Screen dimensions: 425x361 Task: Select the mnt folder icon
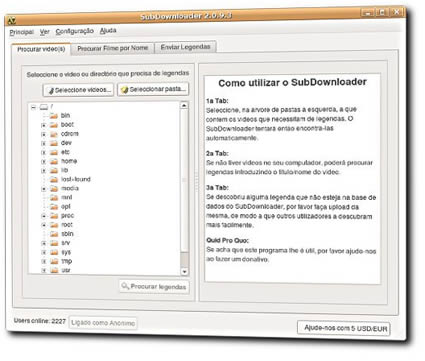tap(54, 198)
